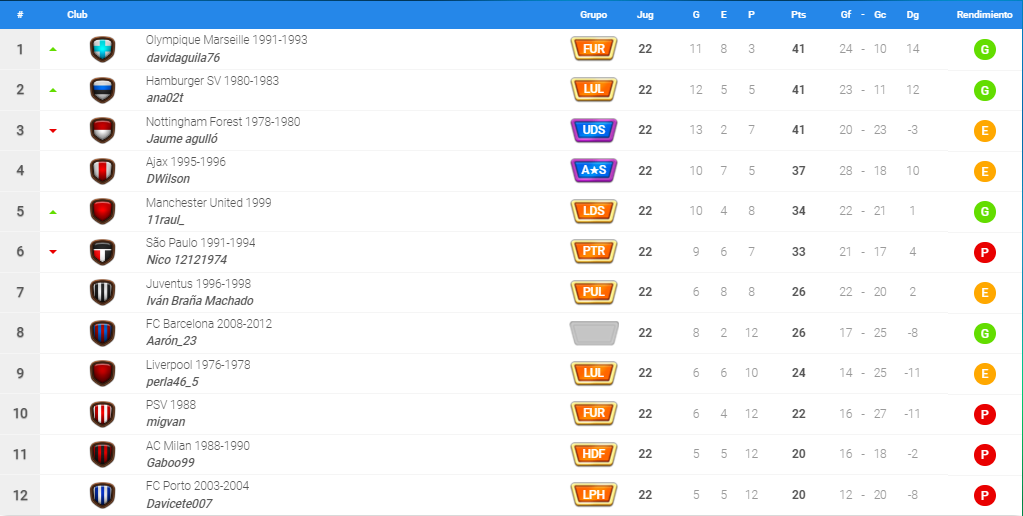The height and width of the screenshot is (516, 1023).
Task: Select the Juventus striped shield icon
Action: pyautogui.click(x=102, y=292)
